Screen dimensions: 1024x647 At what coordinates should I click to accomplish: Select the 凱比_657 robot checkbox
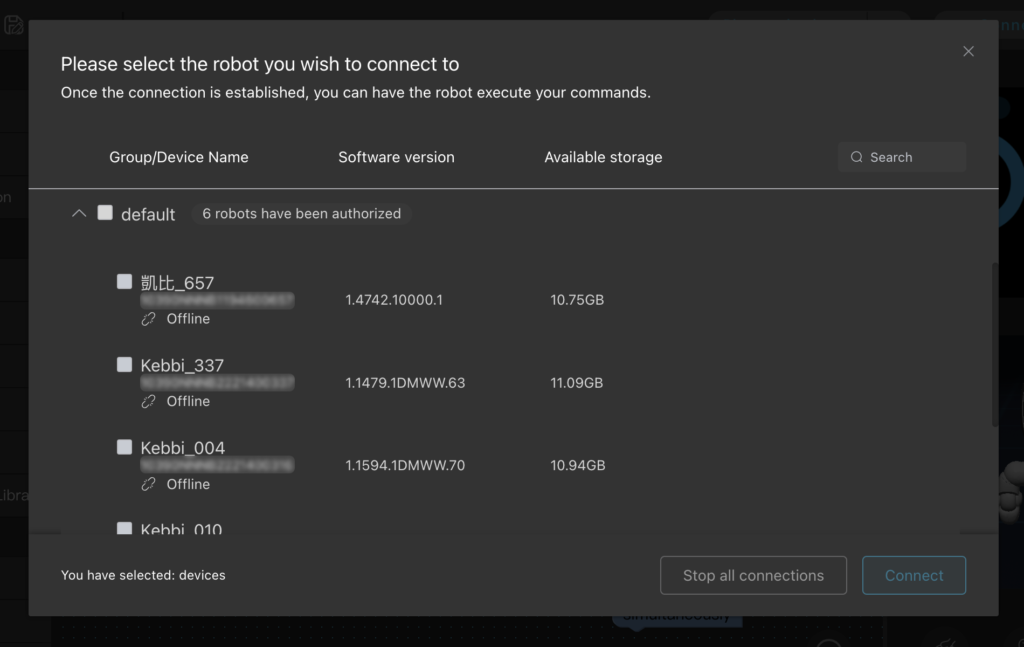coord(124,281)
